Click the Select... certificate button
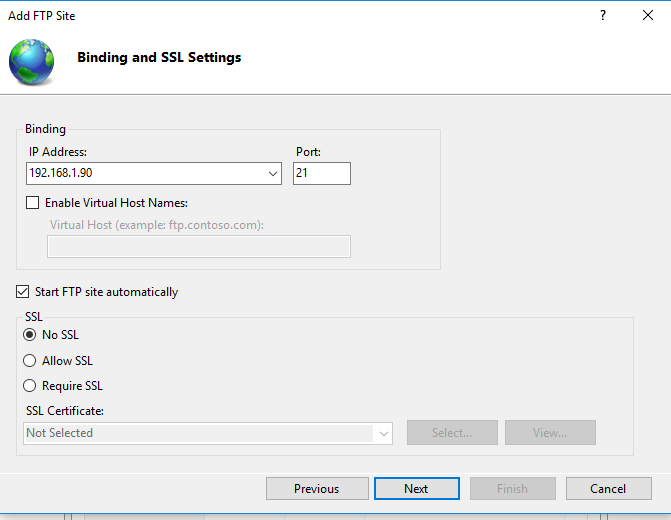The height and width of the screenshot is (520, 671). click(452, 433)
